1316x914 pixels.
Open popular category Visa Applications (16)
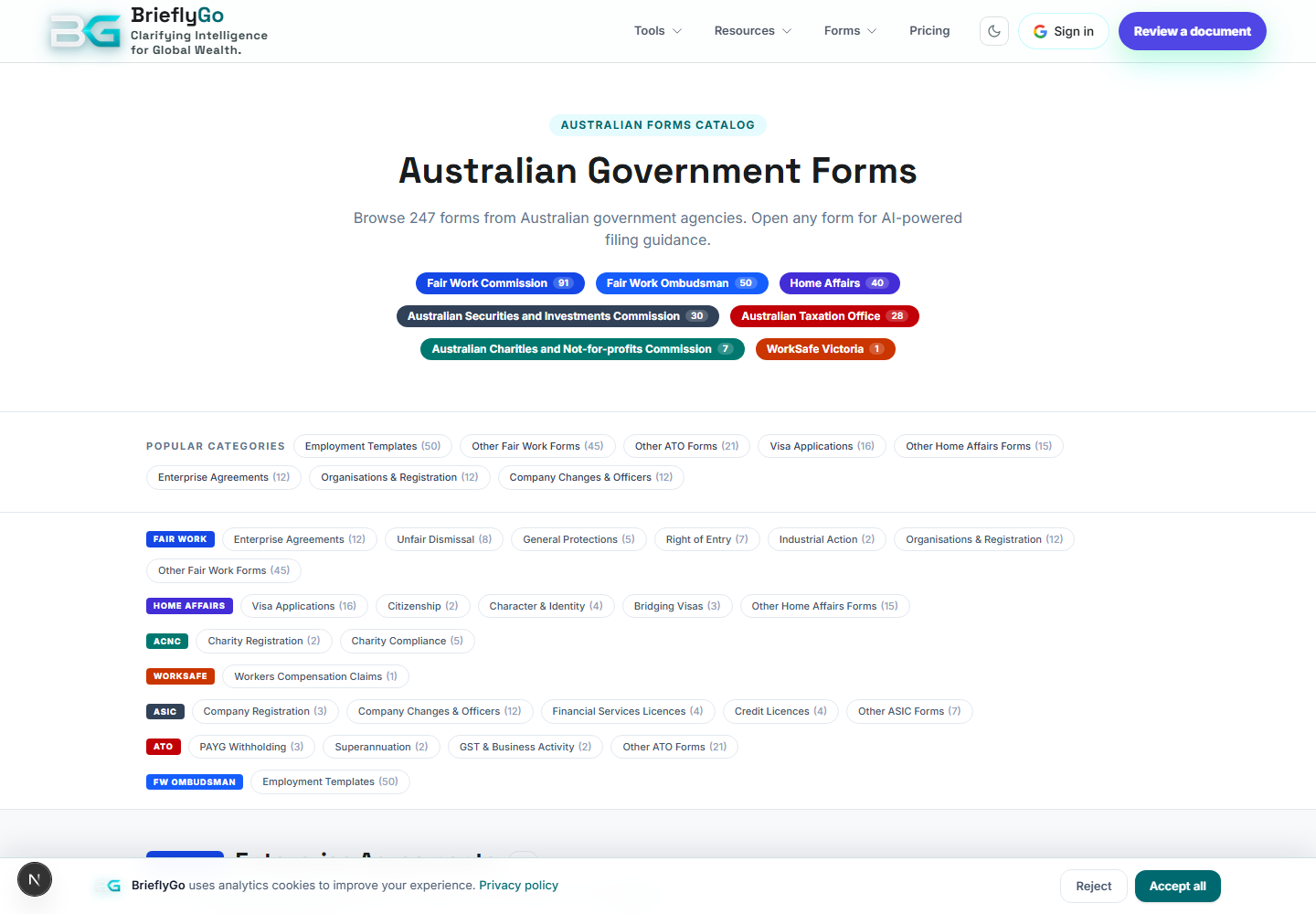pyautogui.click(x=822, y=446)
